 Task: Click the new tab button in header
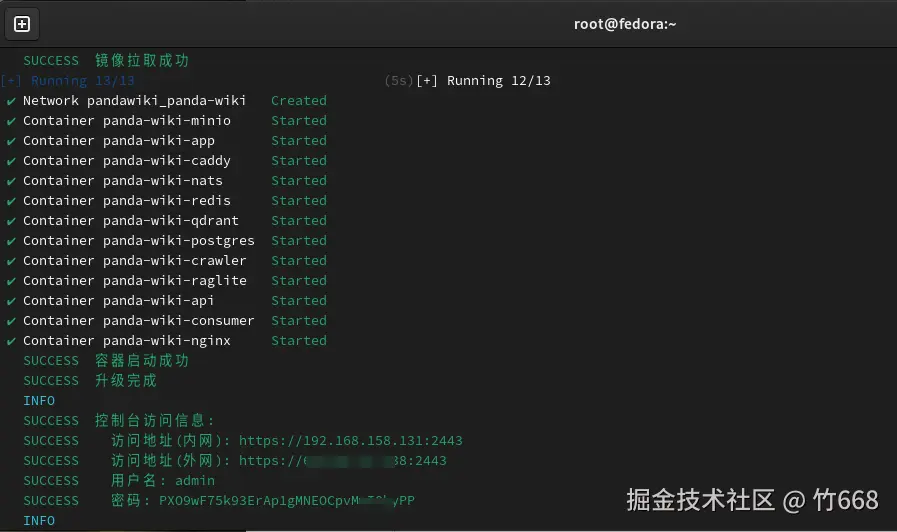tap(22, 24)
